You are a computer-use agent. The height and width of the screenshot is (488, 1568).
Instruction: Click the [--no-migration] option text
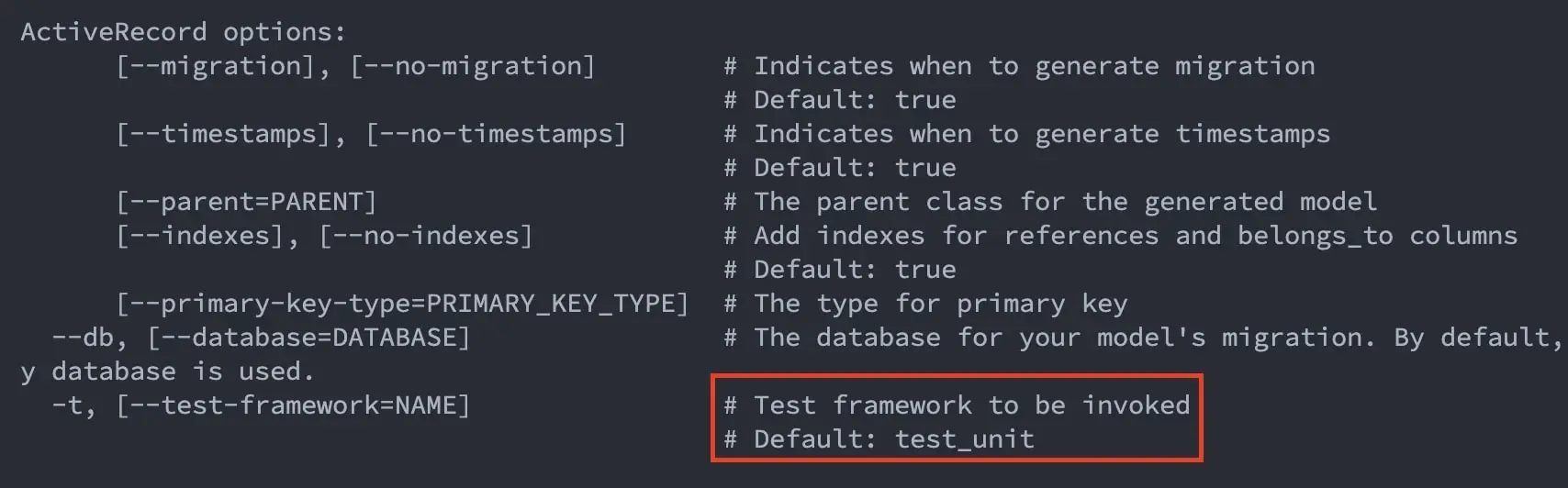(x=473, y=66)
